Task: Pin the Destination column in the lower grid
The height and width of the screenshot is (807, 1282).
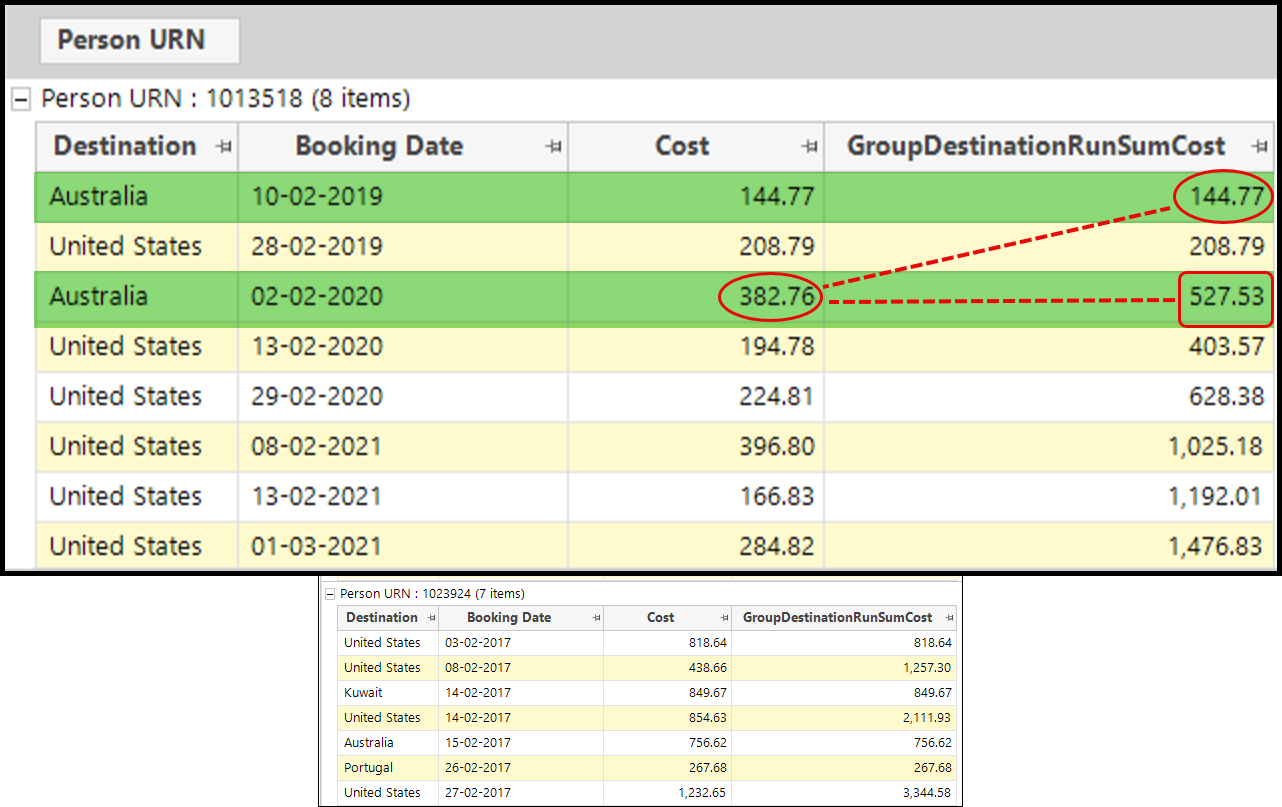Action: [431, 618]
